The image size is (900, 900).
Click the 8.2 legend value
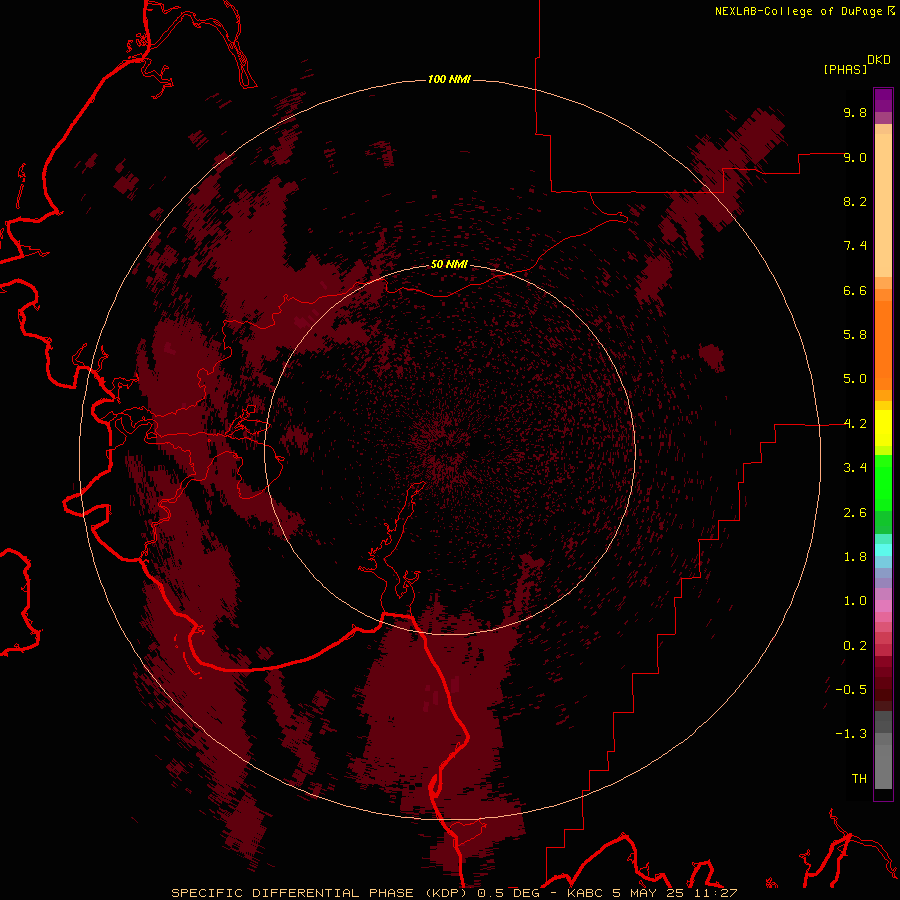[x=855, y=201]
